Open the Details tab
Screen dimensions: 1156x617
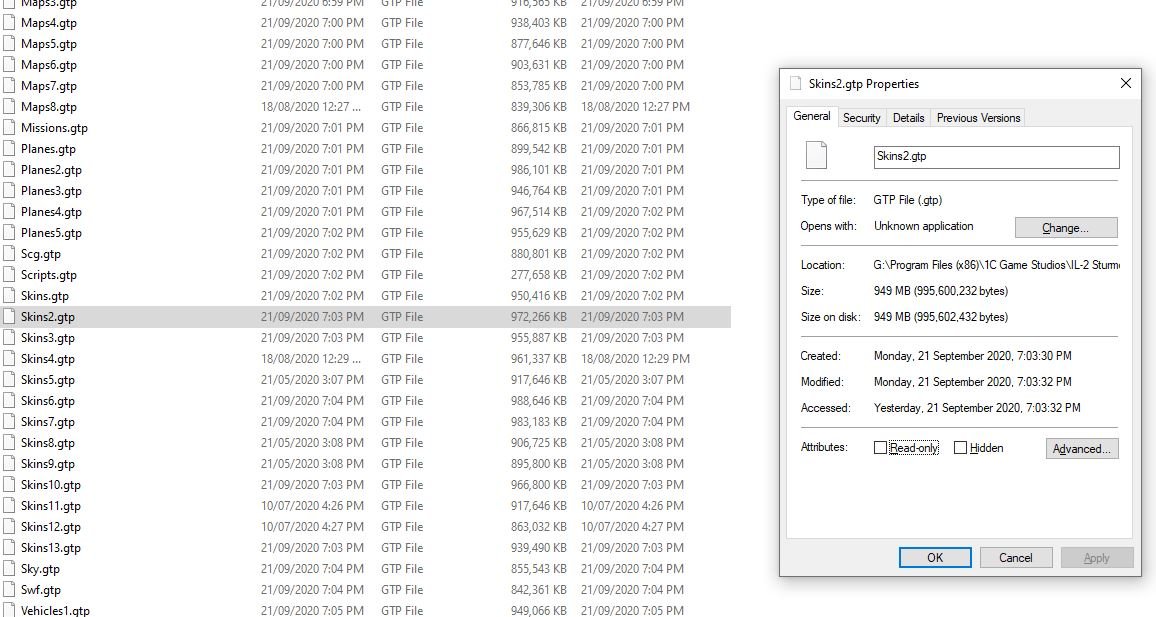pos(908,118)
